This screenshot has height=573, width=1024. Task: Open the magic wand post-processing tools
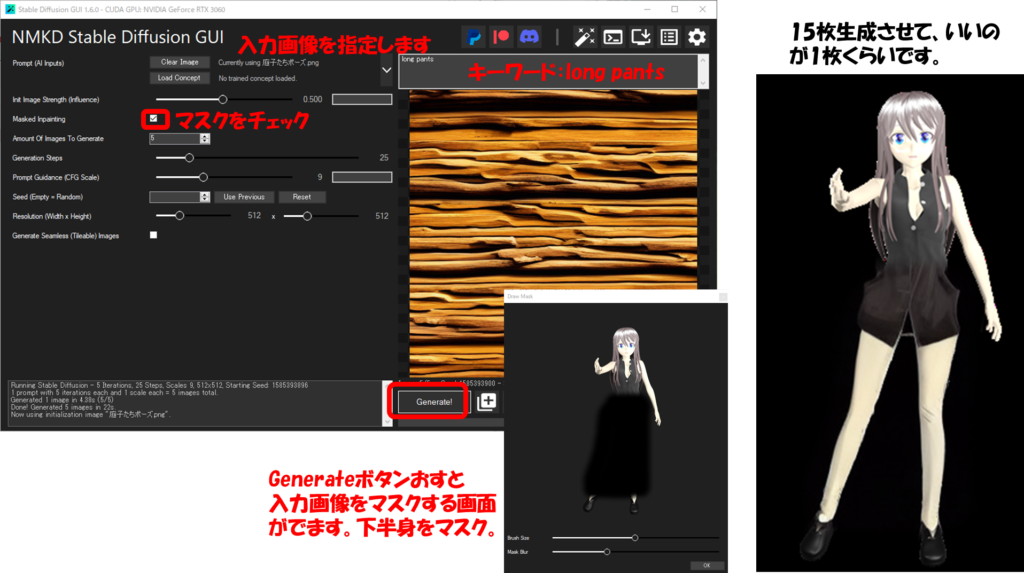[x=584, y=37]
